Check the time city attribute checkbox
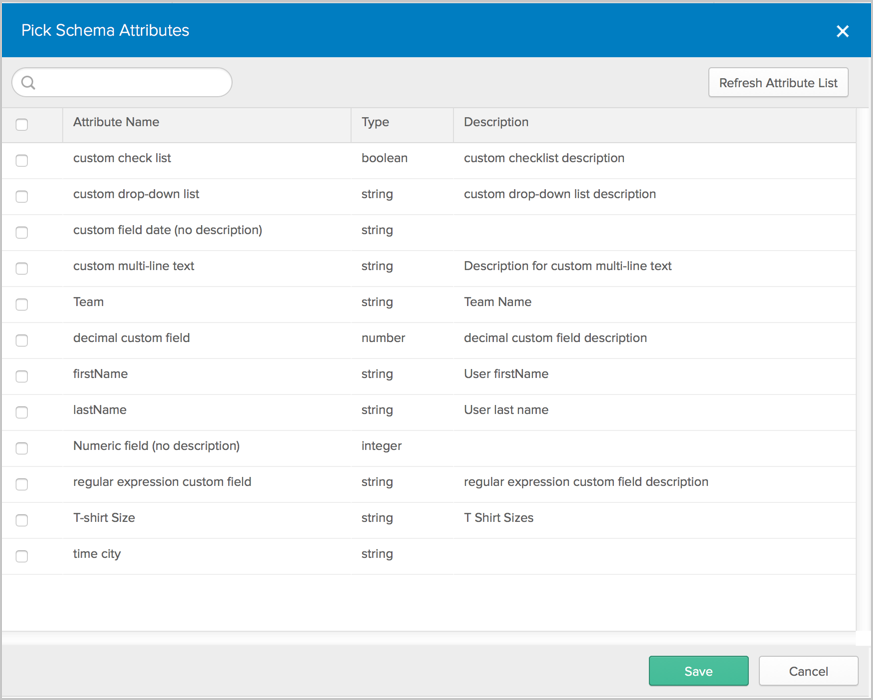Viewport: 873px width, 700px height. pyautogui.click(x=22, y=556)
